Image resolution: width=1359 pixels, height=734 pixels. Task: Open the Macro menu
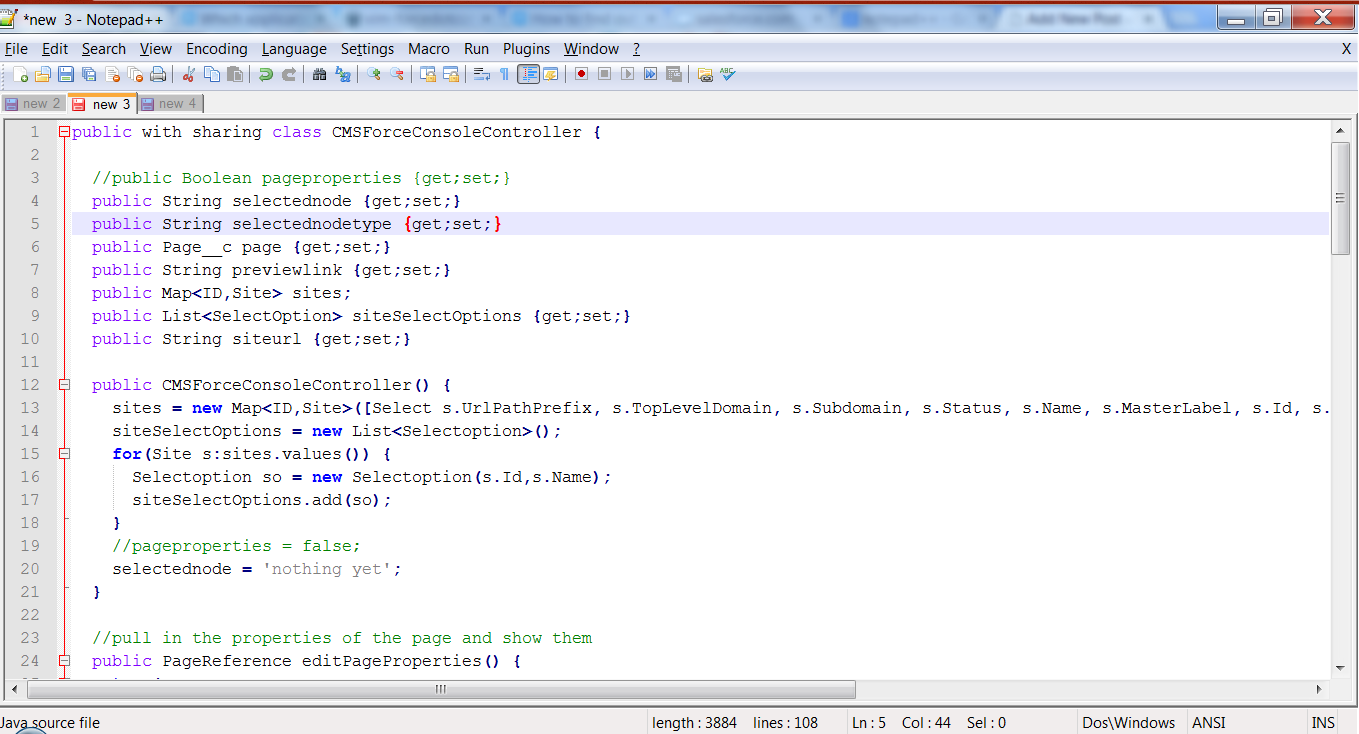(x=429, y=49)
